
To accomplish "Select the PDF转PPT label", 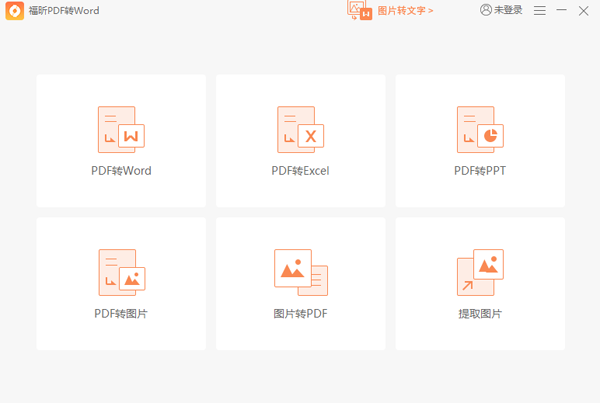I will (x=480, y=171).
